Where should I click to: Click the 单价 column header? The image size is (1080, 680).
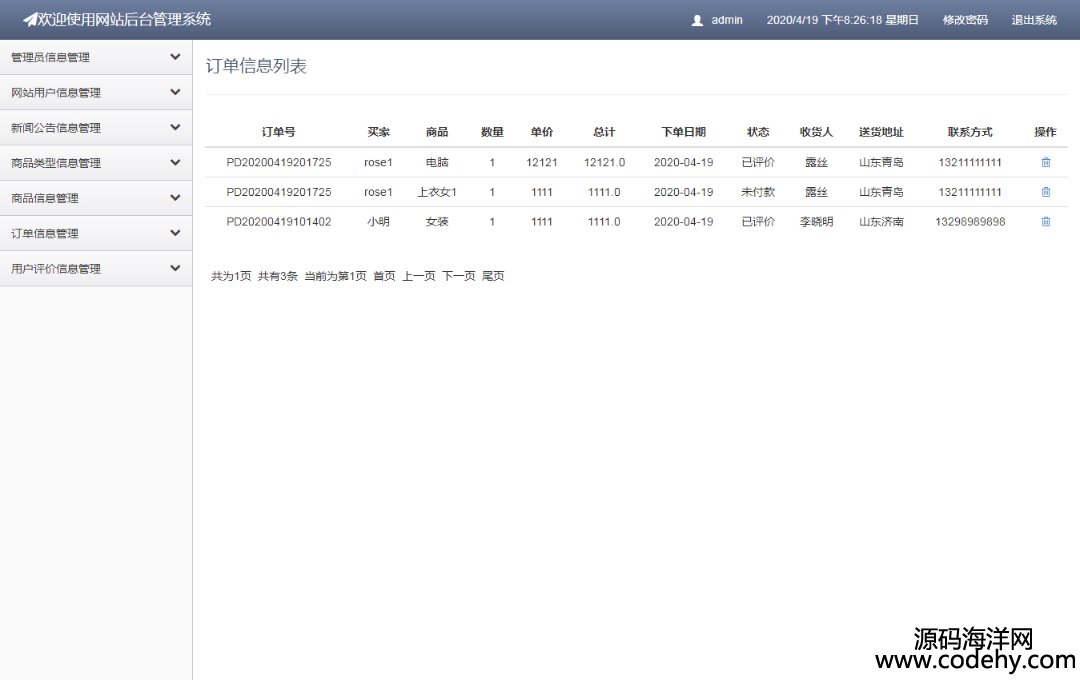click(x=541, y=132)
